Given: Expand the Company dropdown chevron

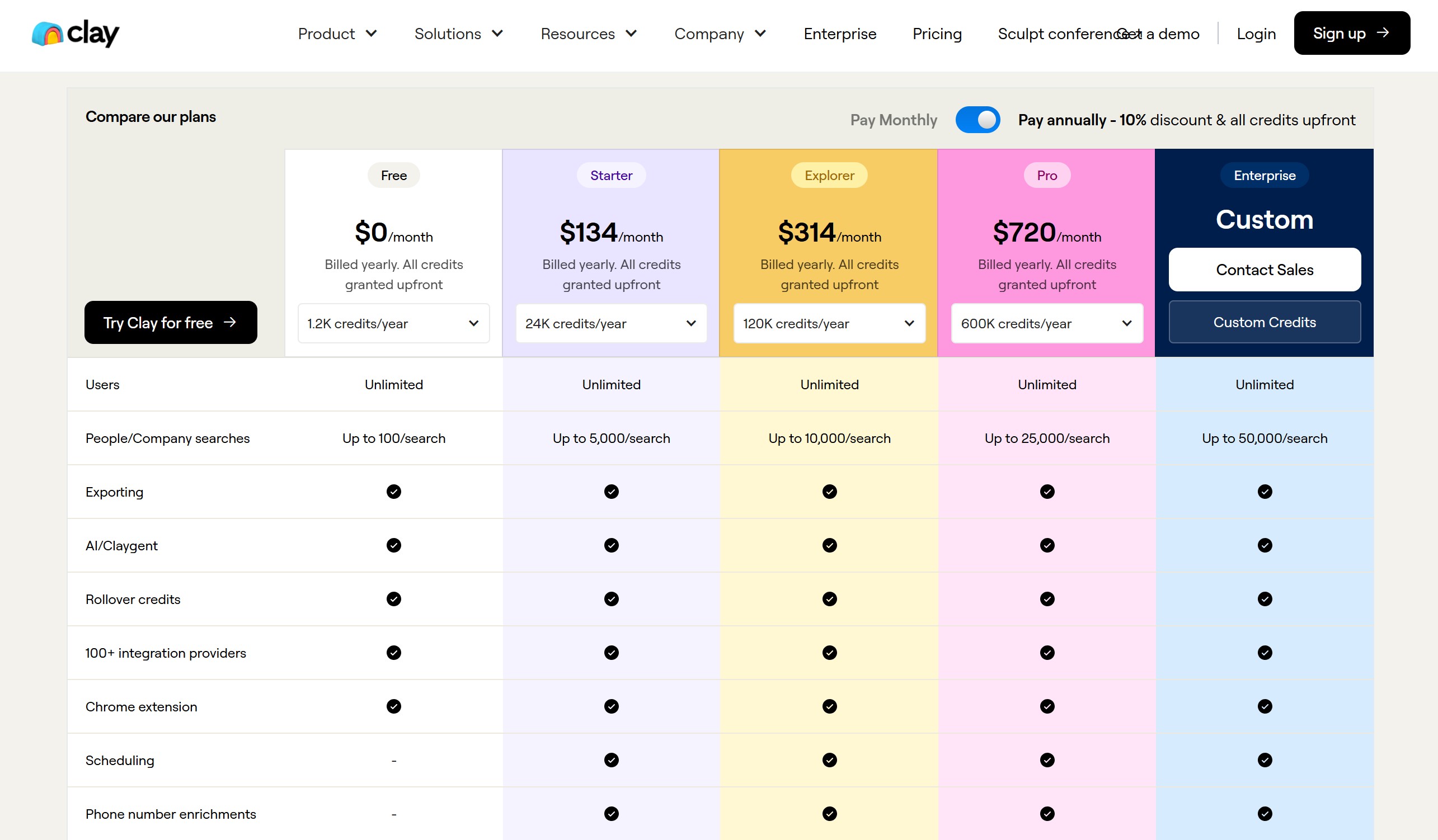Looking at the screenshot, I should point(760,34).
